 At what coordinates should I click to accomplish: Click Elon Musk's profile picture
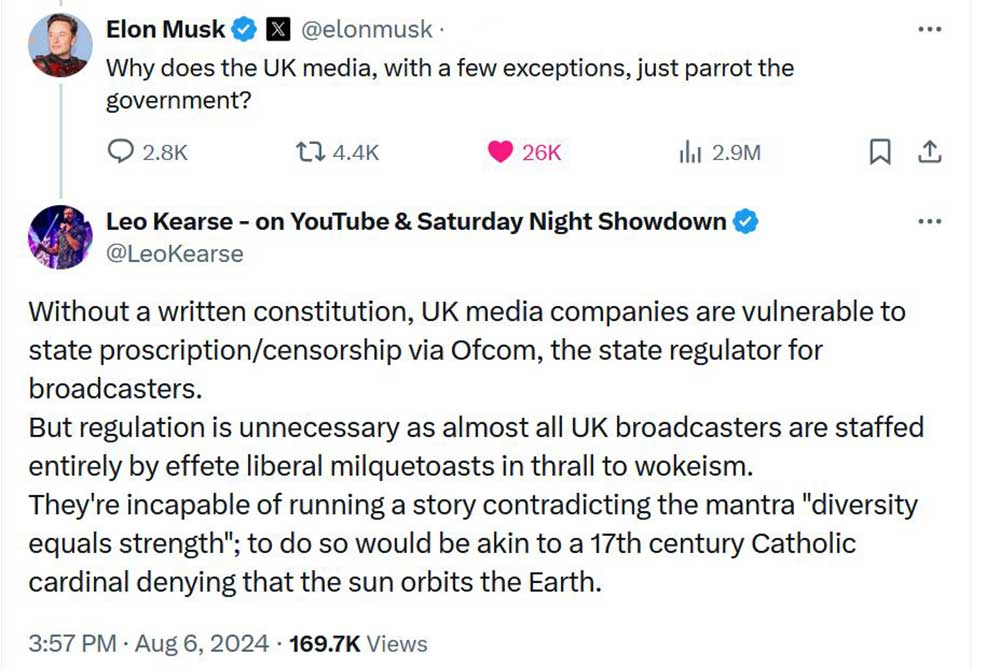pyautogui.click(x=62, y=45)
